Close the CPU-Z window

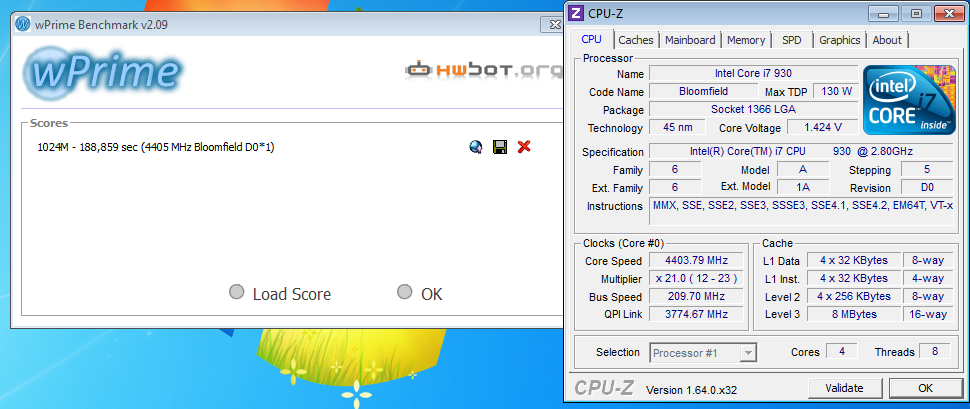(x=950, y=14)
